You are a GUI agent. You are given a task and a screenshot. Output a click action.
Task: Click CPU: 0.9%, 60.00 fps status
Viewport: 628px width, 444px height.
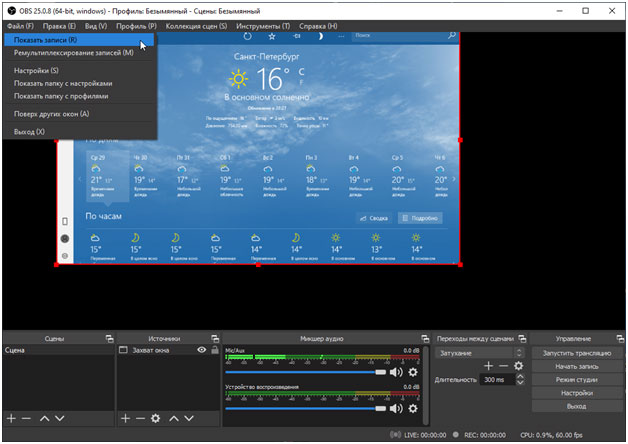click(552, 435)
